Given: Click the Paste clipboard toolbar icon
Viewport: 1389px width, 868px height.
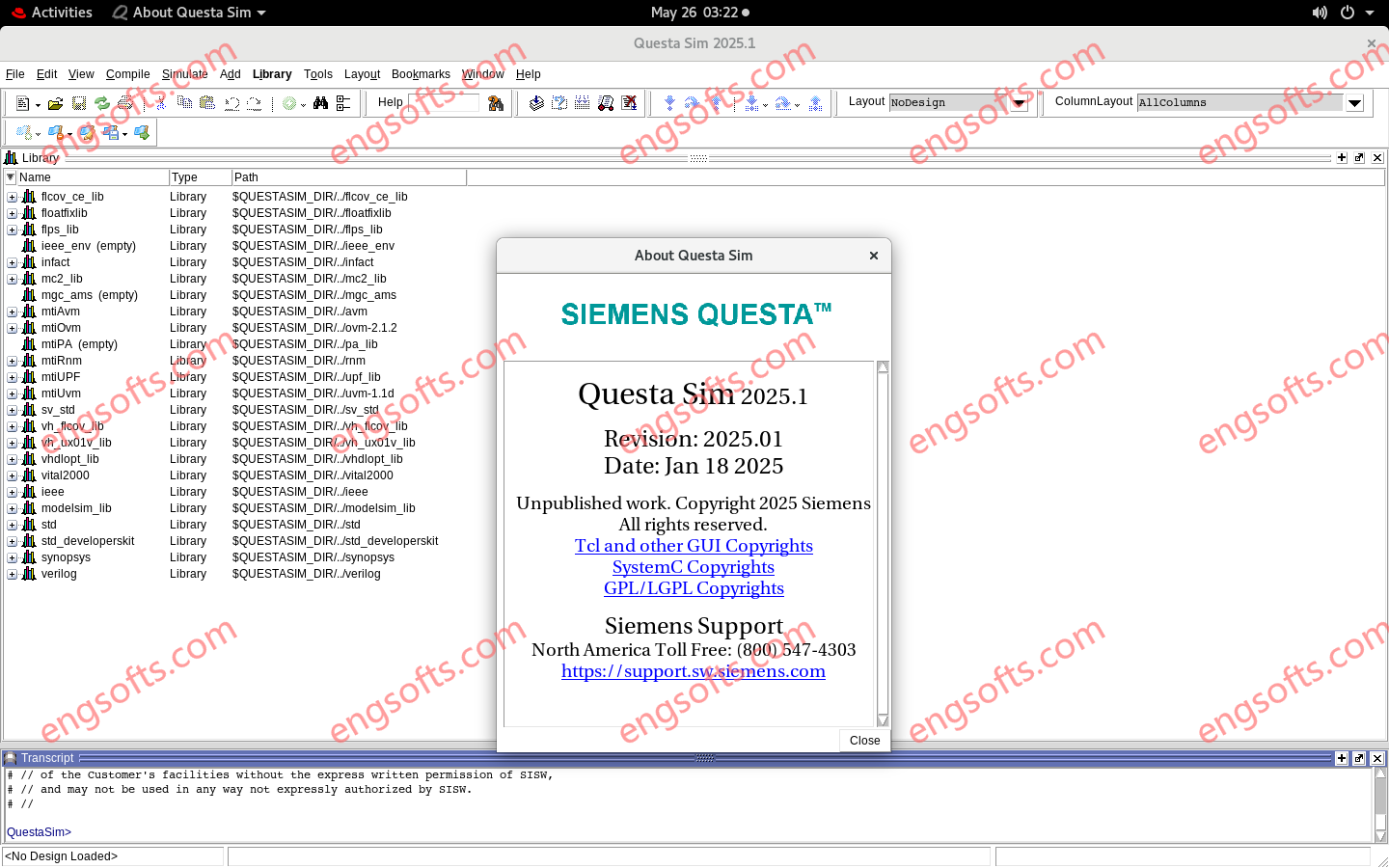Looking at the screenshot, I should click(206, 102).
